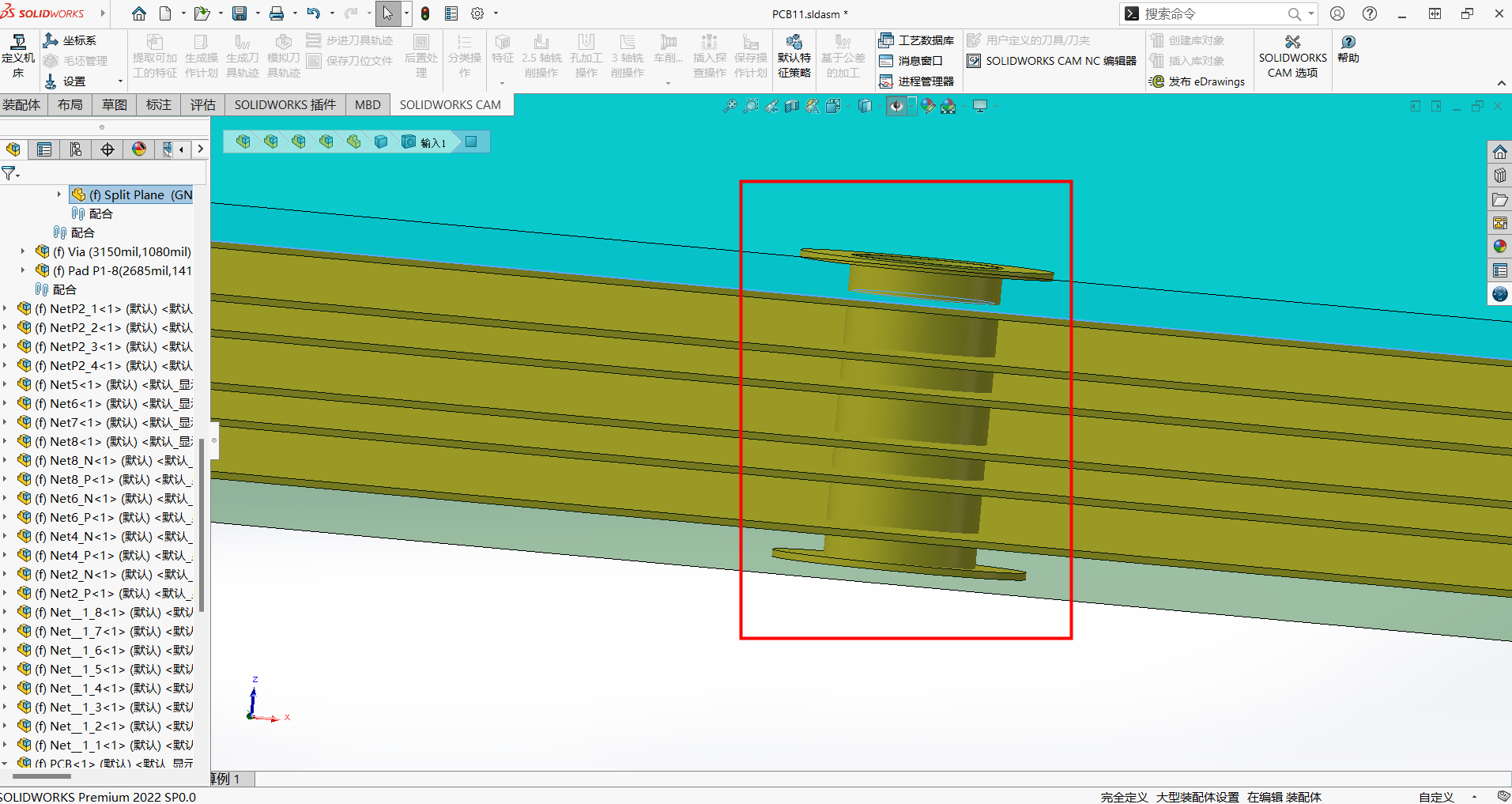Screen dimensions: 1512x804
Task: Click 发布 eDrawings button
Action: tap(1197, 81)
